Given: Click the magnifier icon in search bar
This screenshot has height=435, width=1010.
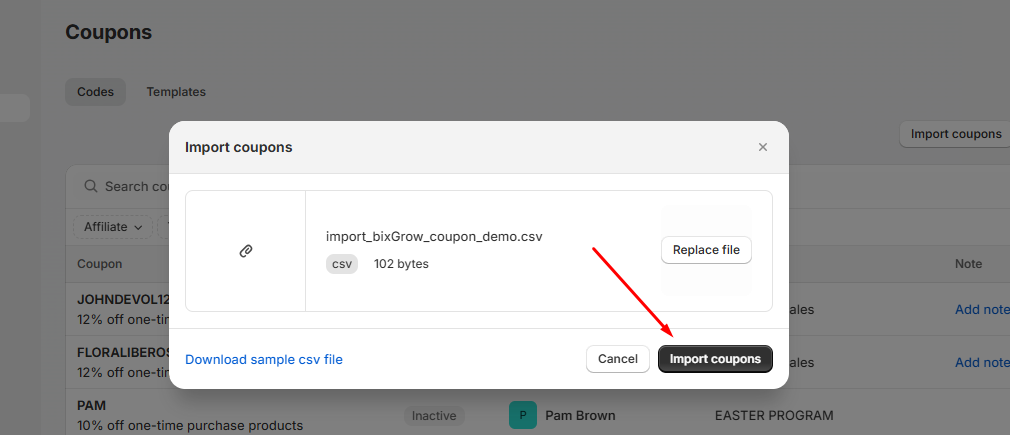Looking at the screenshot, I should tap(90, 186).
